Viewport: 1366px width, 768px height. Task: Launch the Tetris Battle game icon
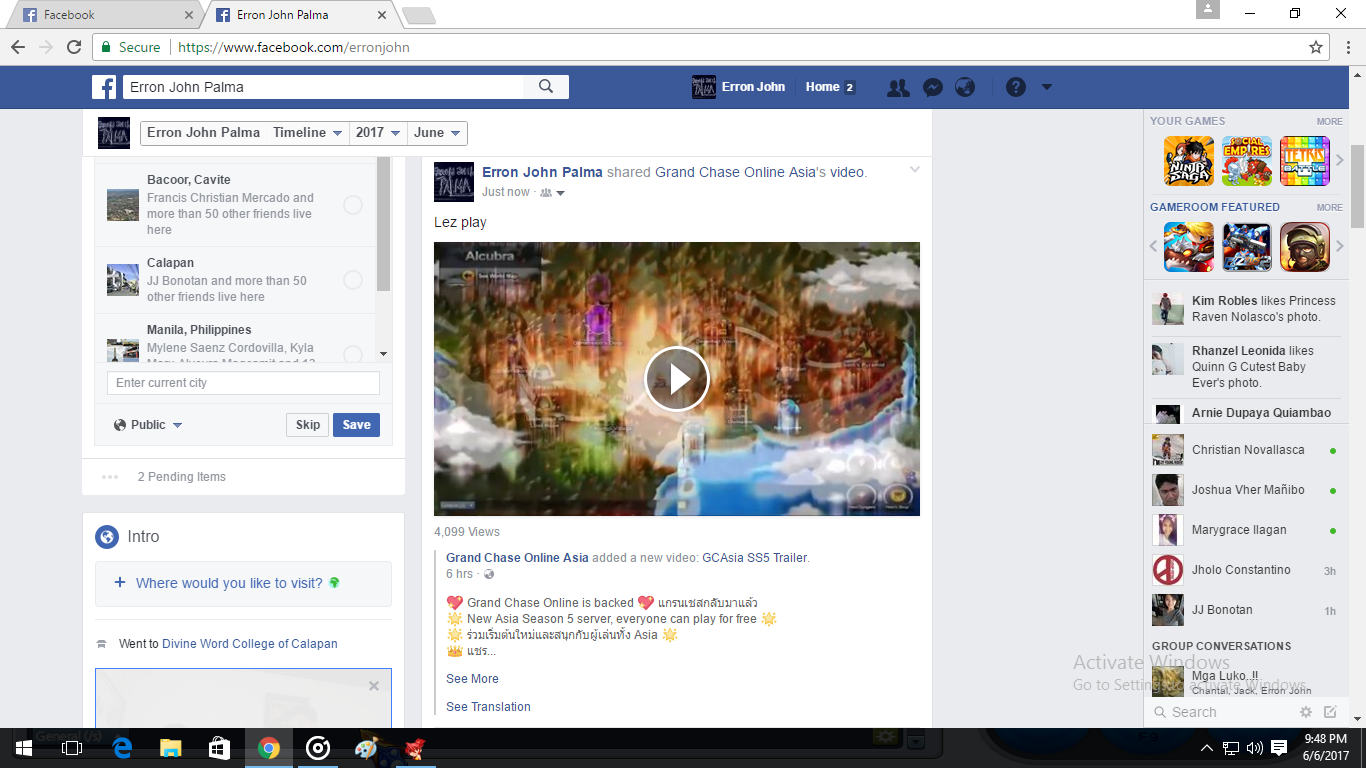[x=1305, y=161]
